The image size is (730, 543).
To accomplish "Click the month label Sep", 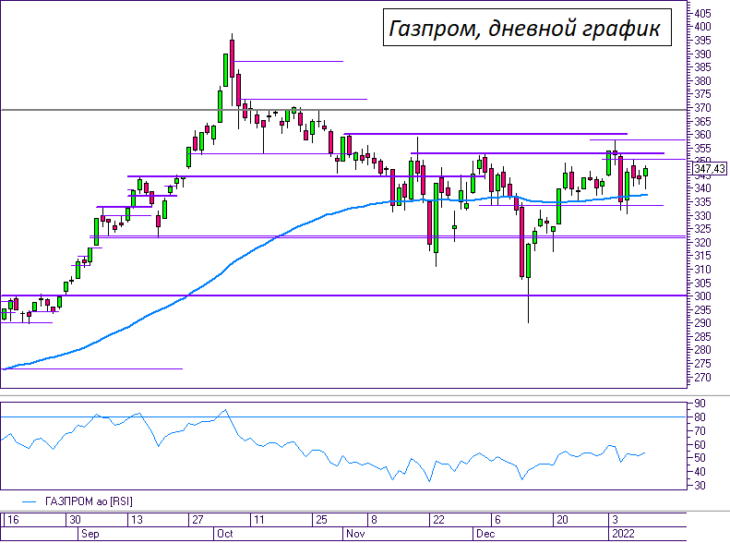I will click(90, 534).
